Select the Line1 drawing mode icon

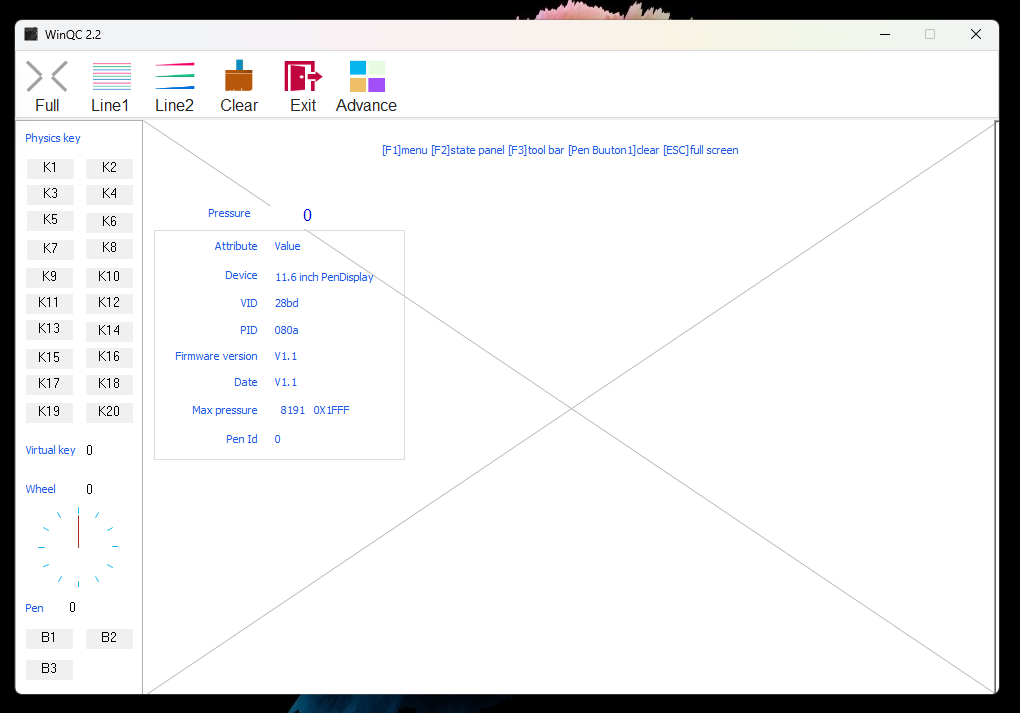111,77
